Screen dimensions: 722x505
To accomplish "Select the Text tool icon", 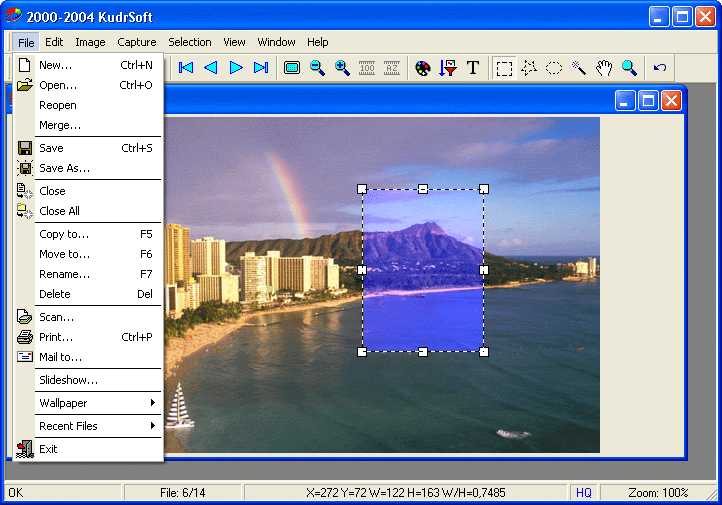I will pos(473,68).
